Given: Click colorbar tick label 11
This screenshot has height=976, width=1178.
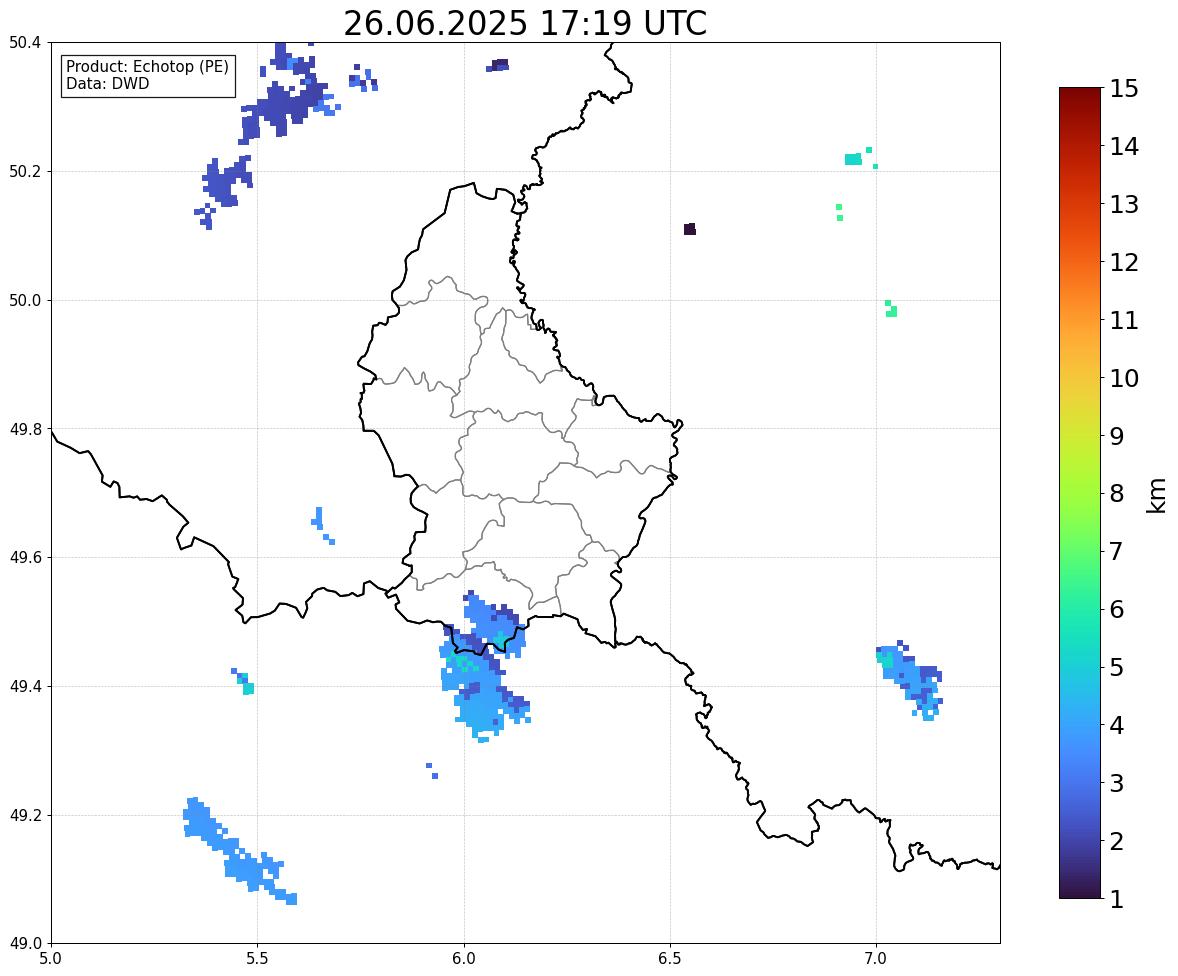Looking at the screenshot, I should coord(1124,320).
